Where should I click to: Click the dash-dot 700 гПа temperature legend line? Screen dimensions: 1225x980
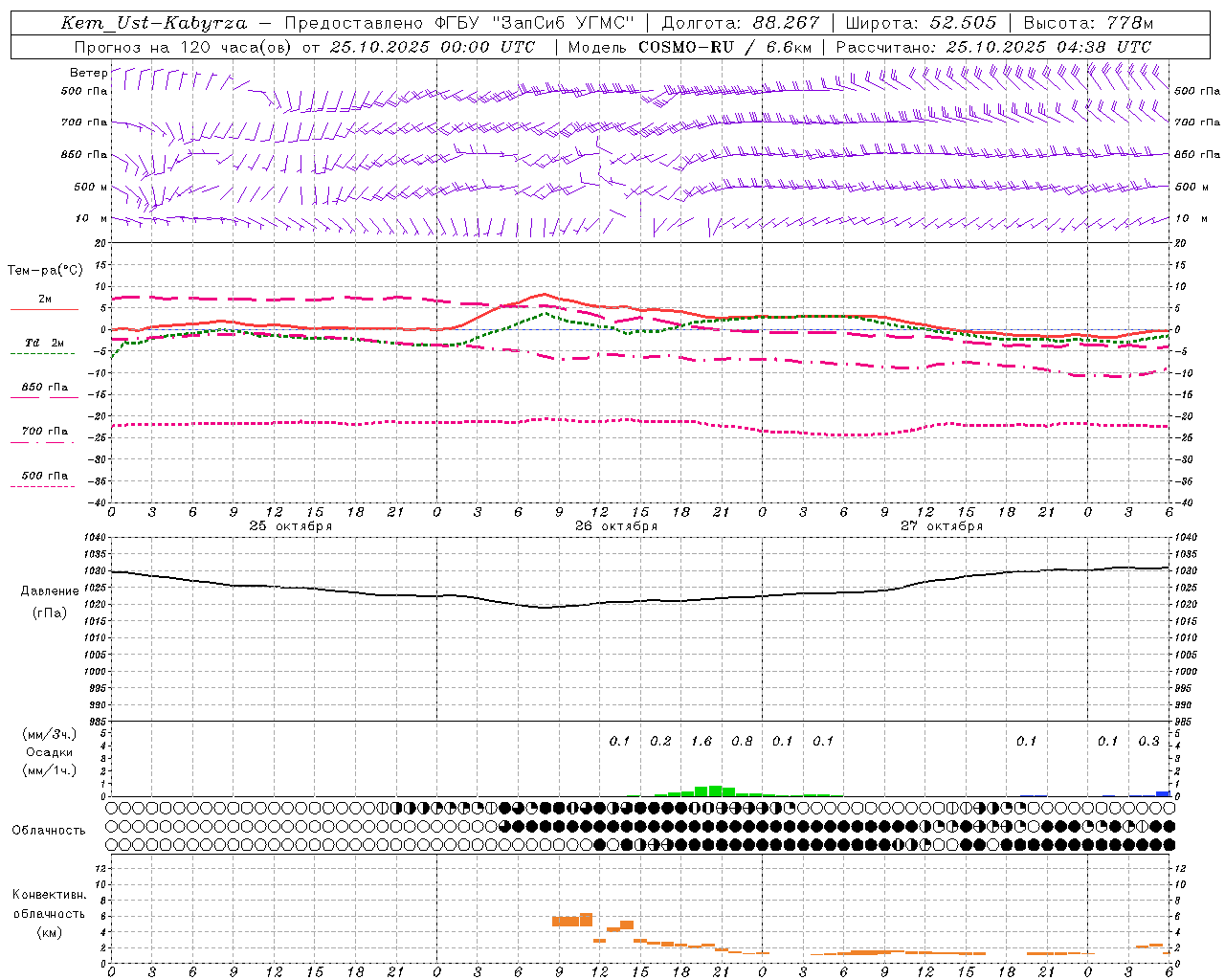pyautogui.click(x=44, y=441)
